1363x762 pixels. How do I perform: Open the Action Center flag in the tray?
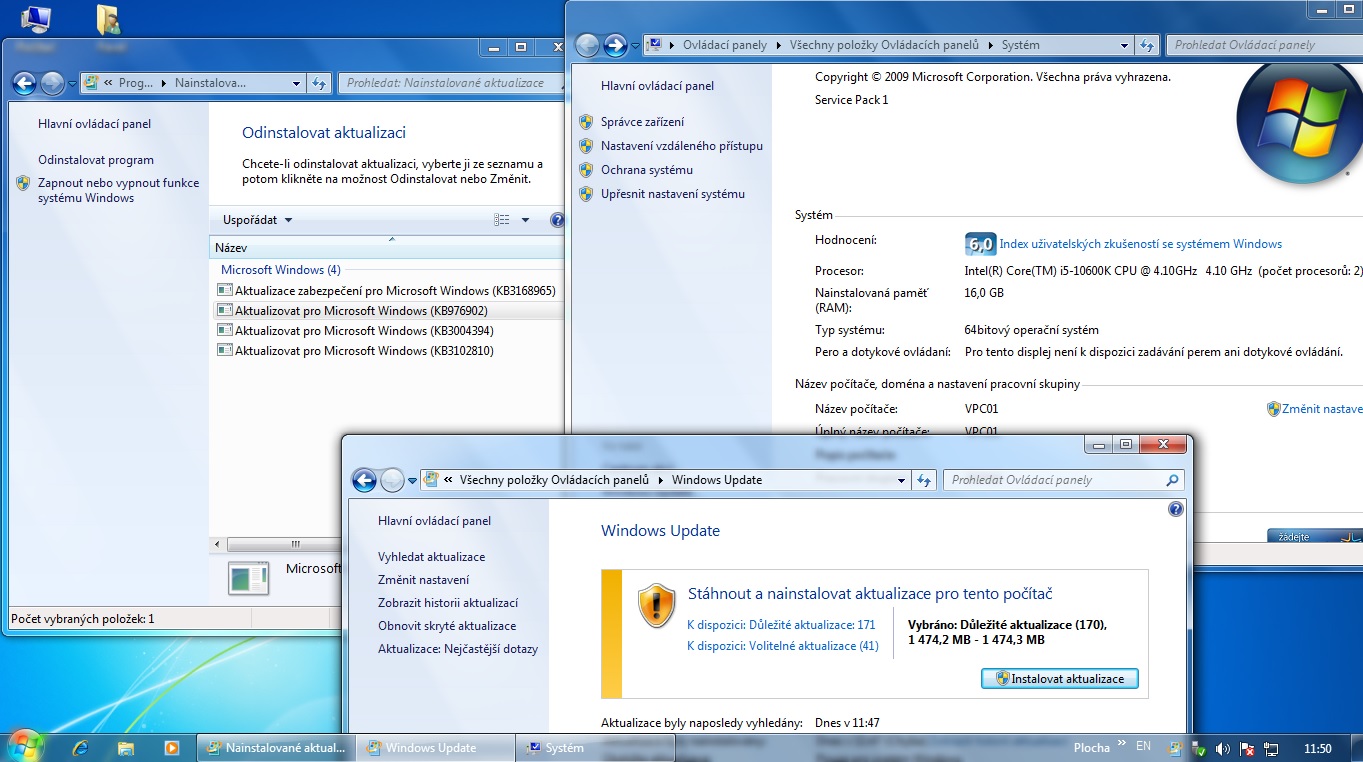[x=1247, y=748]
